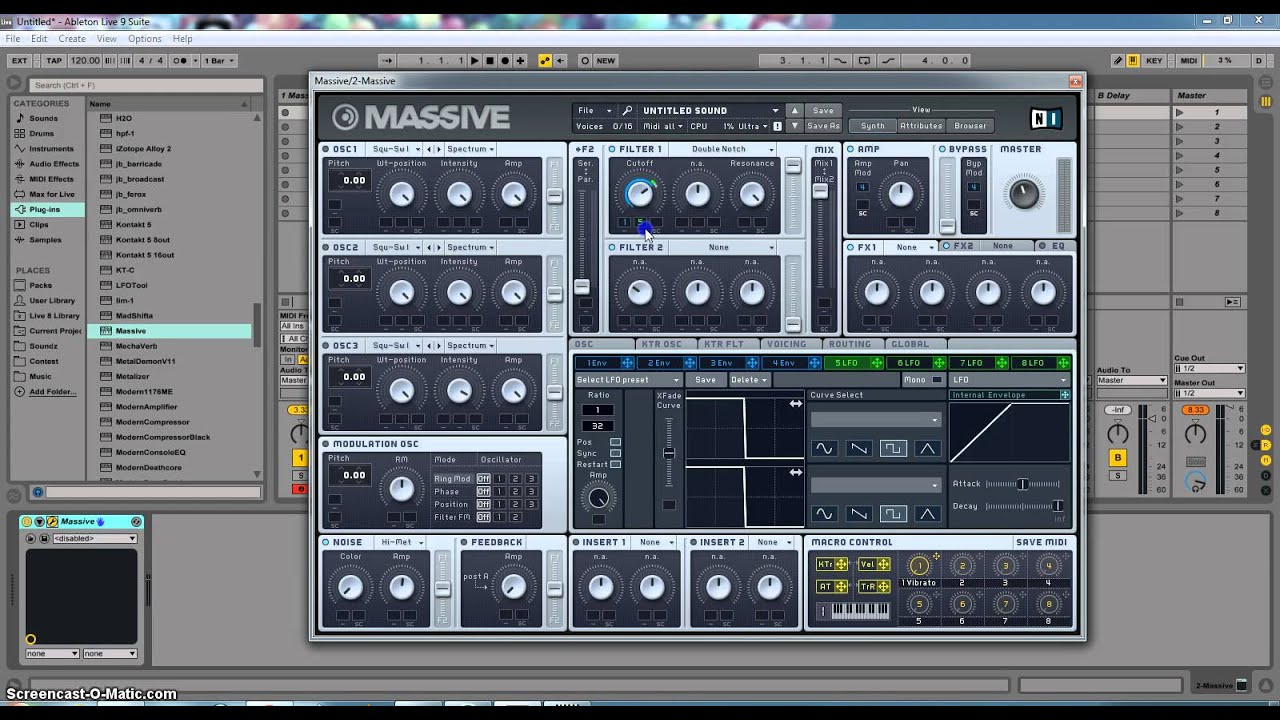The image size is (1280, 720).
Task: Toggle the FX1 power button
Action: pyautogui.click(x=851, y=247)
